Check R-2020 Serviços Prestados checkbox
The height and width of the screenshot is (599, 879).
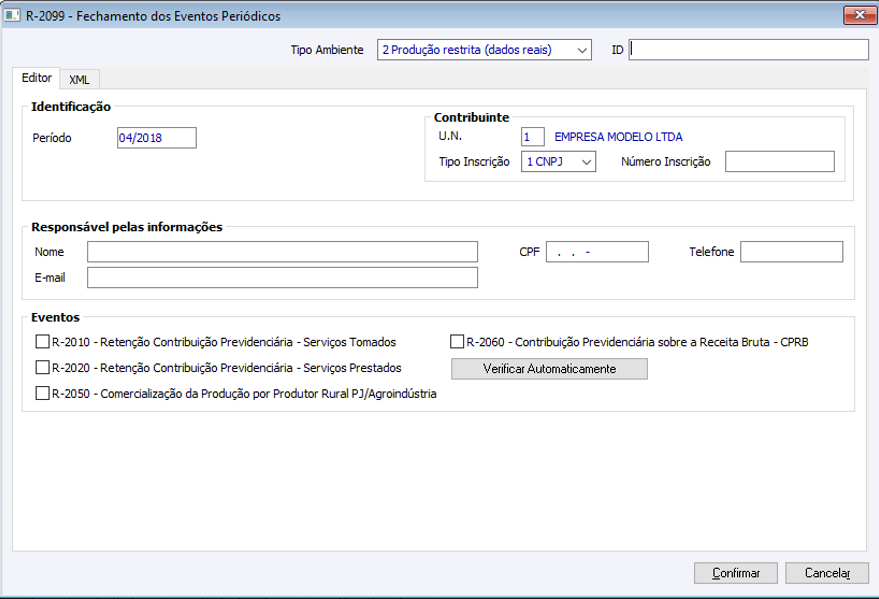click(42, 367)
